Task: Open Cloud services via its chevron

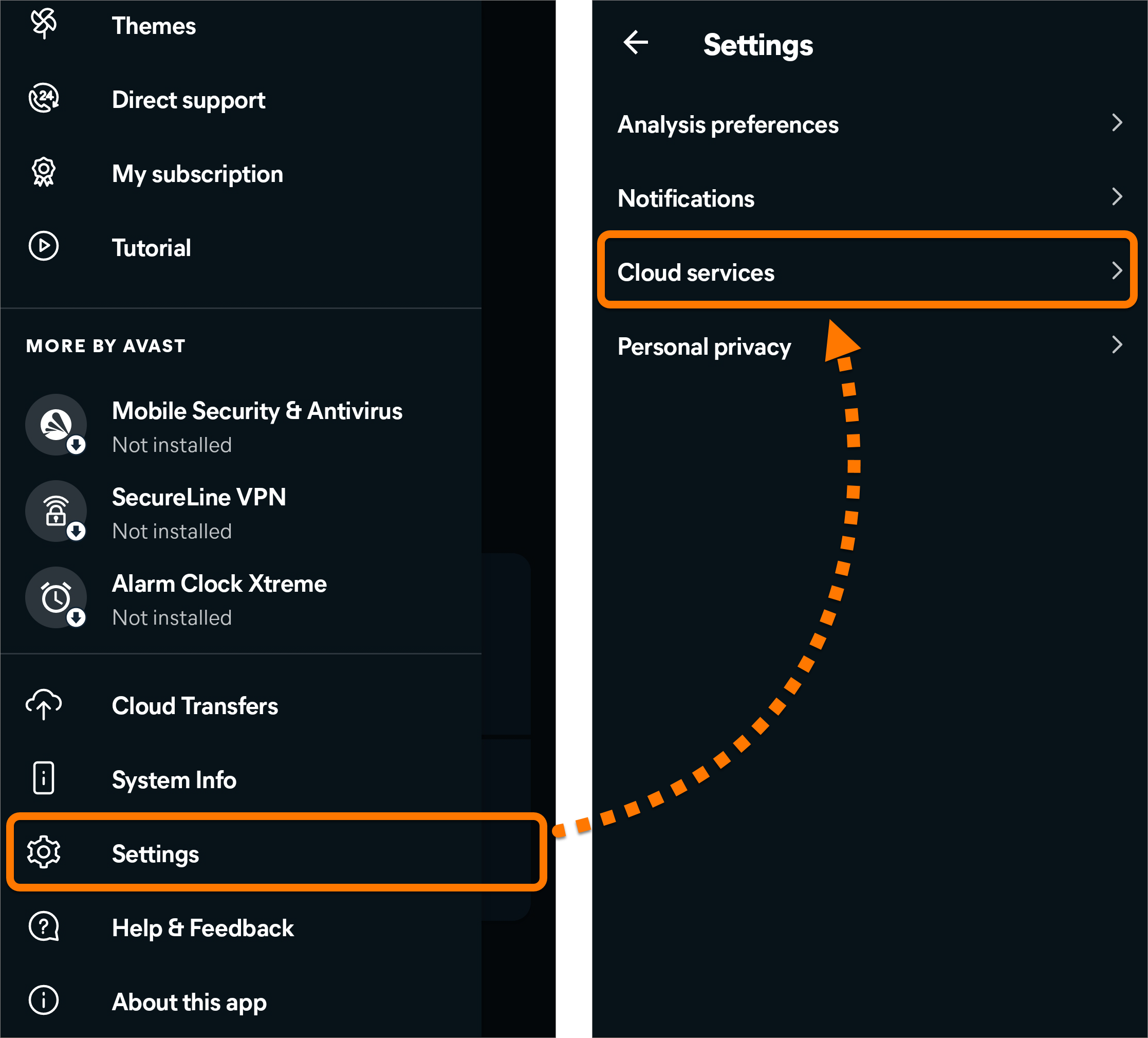Action: 1117,270
